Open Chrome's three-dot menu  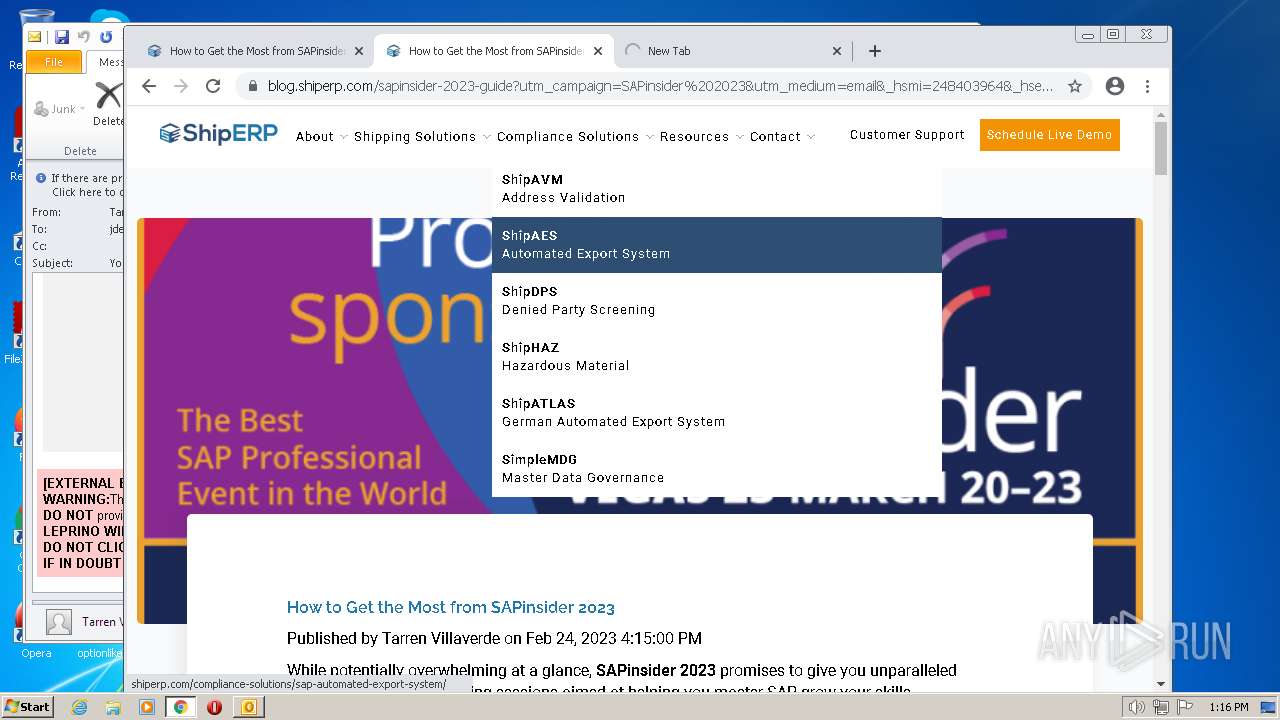click(1147, 86)
